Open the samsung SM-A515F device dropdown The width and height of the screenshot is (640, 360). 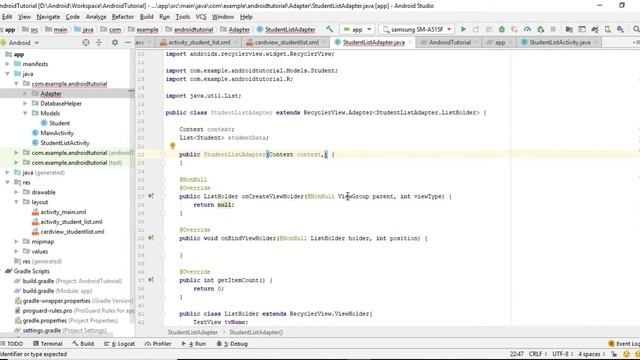(417, 29)
